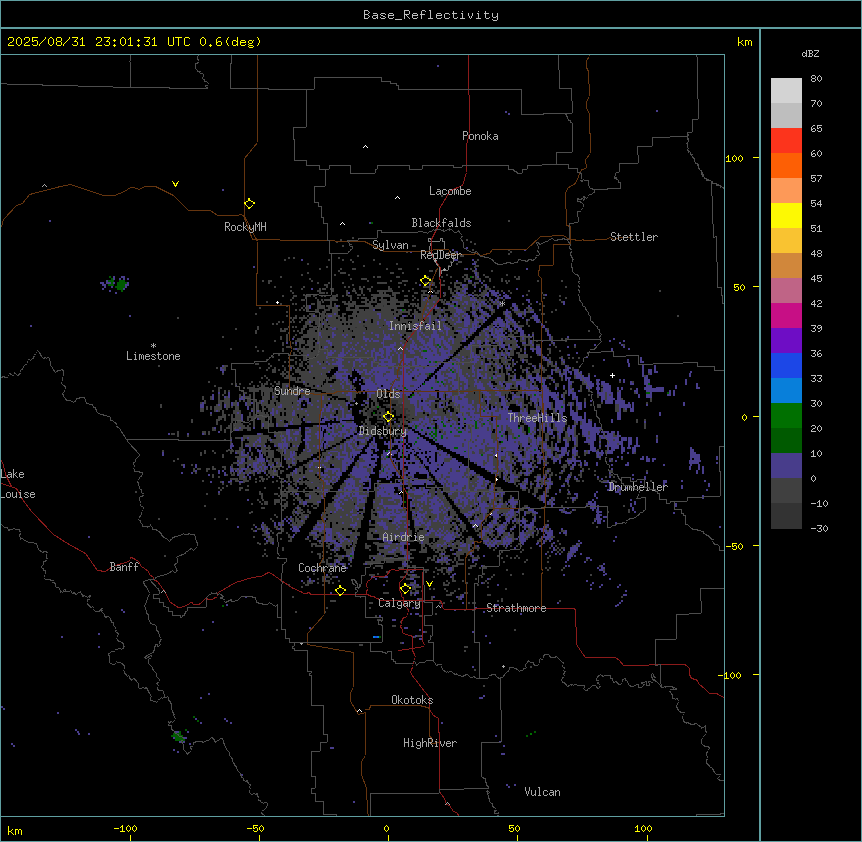Pick the 70-80 dBZ light gray swatch

786,91
